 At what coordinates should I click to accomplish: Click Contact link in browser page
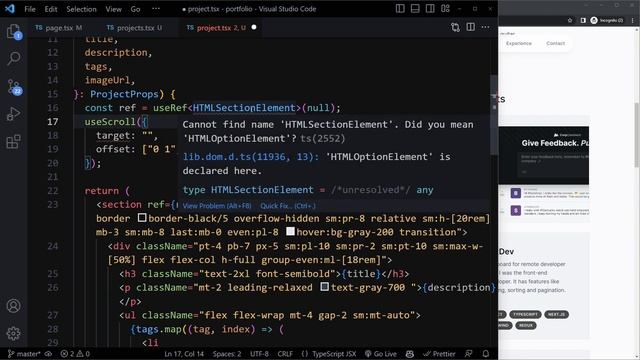pos(556,43)
